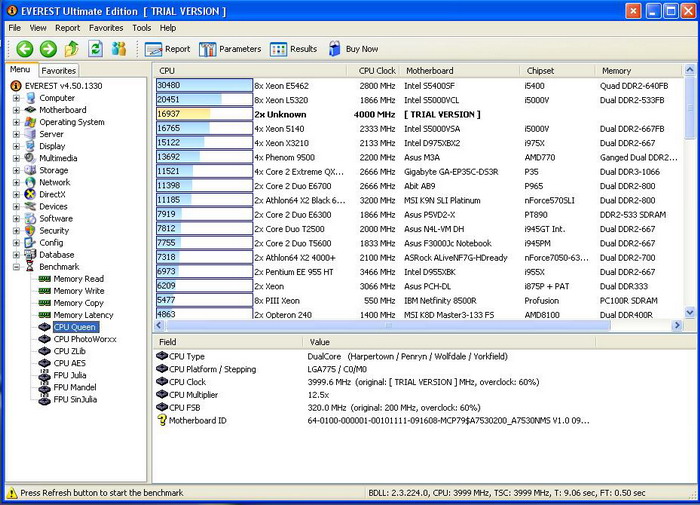Click the Refresh icon to start benchmark
Screen dimensions: 700x505
[95, 49]
